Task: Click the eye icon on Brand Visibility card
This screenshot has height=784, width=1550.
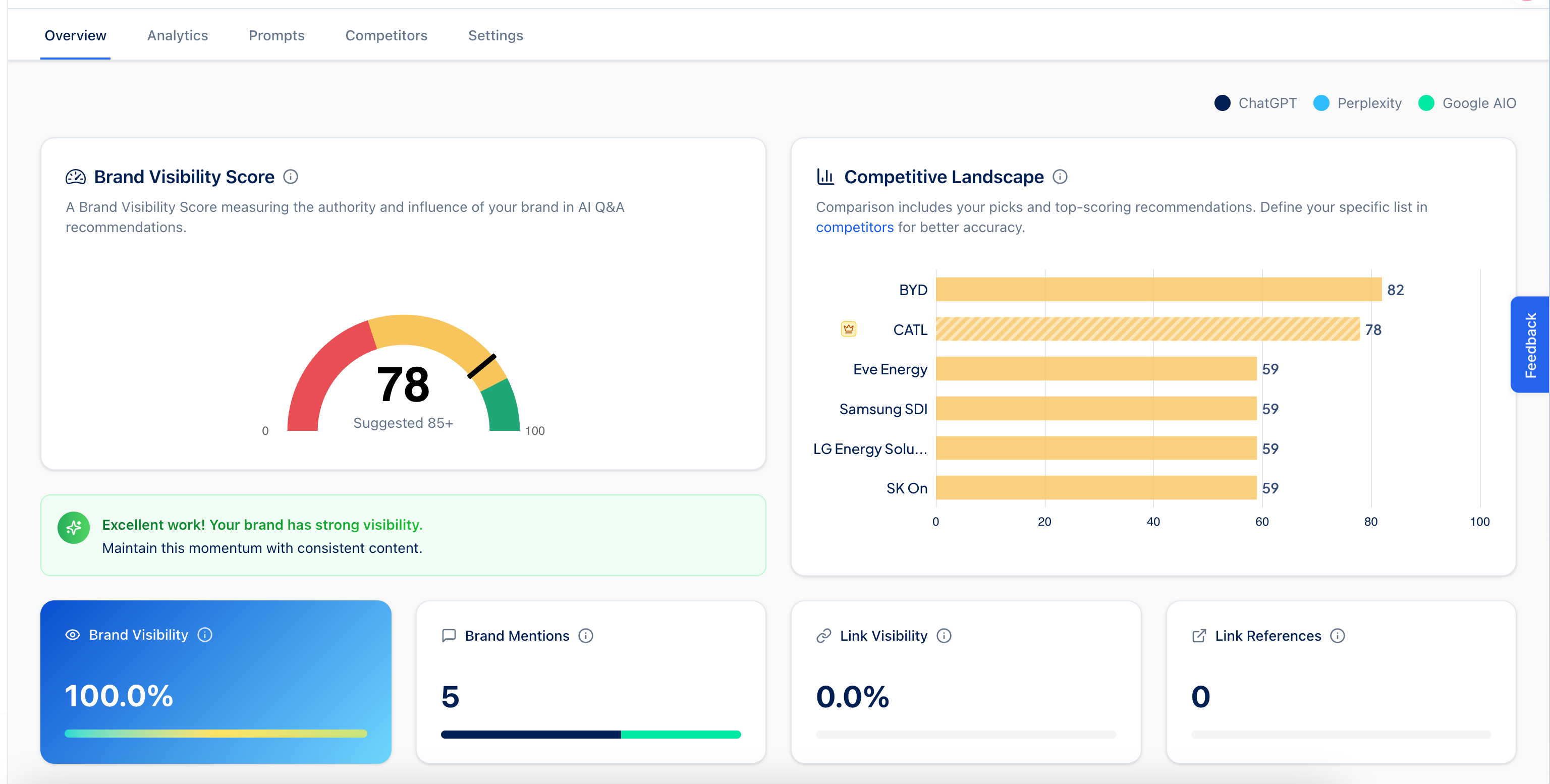Action: pos(72,635)
